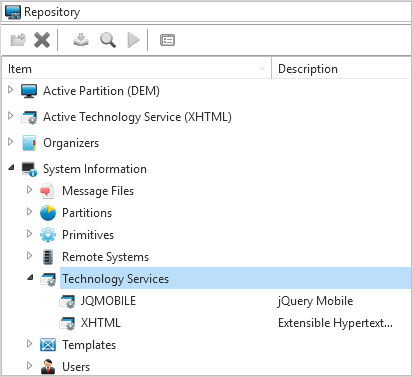Click the Description column header
Viewport: 413px width, 377px height.
(x=341, y=69)
